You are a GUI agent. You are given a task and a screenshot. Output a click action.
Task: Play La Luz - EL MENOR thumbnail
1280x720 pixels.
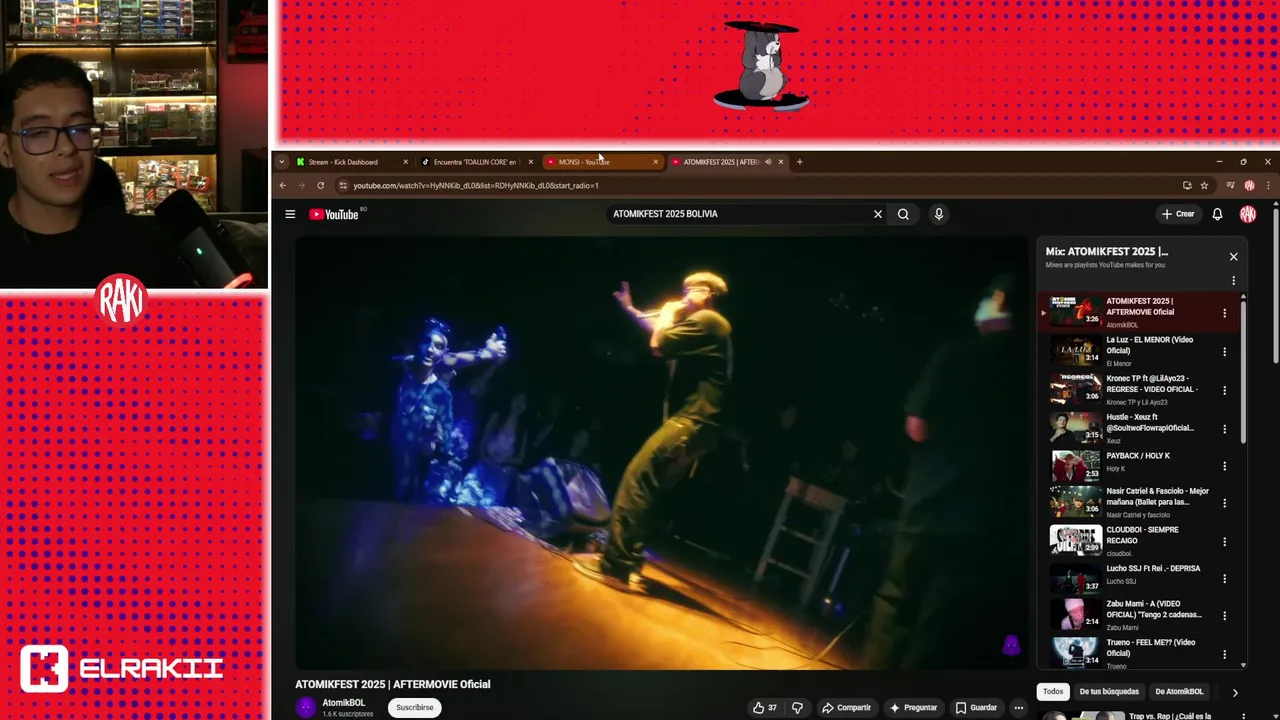pyautogui.click(x=1076, y=350)
